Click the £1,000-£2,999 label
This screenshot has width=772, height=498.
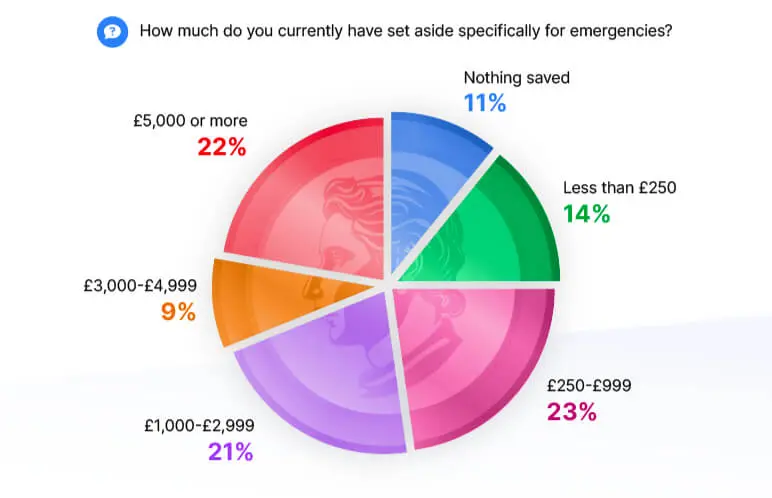click(x=197, y=424)
